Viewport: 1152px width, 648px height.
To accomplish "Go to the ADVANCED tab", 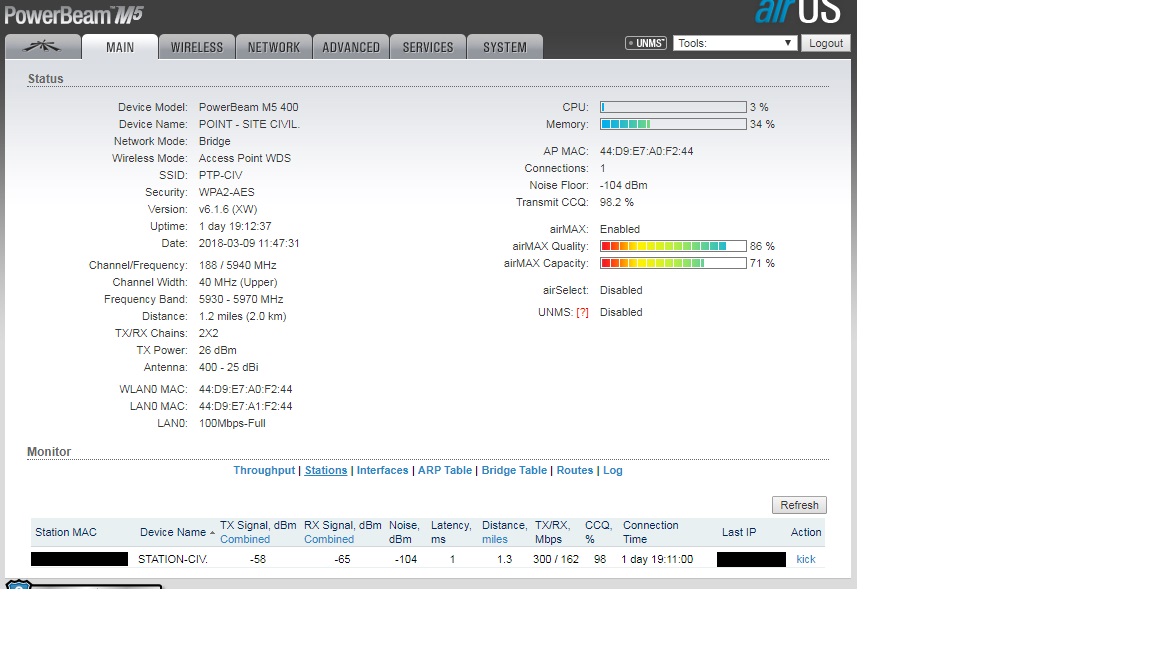I will pyautogui.click(x=351, y=47).
